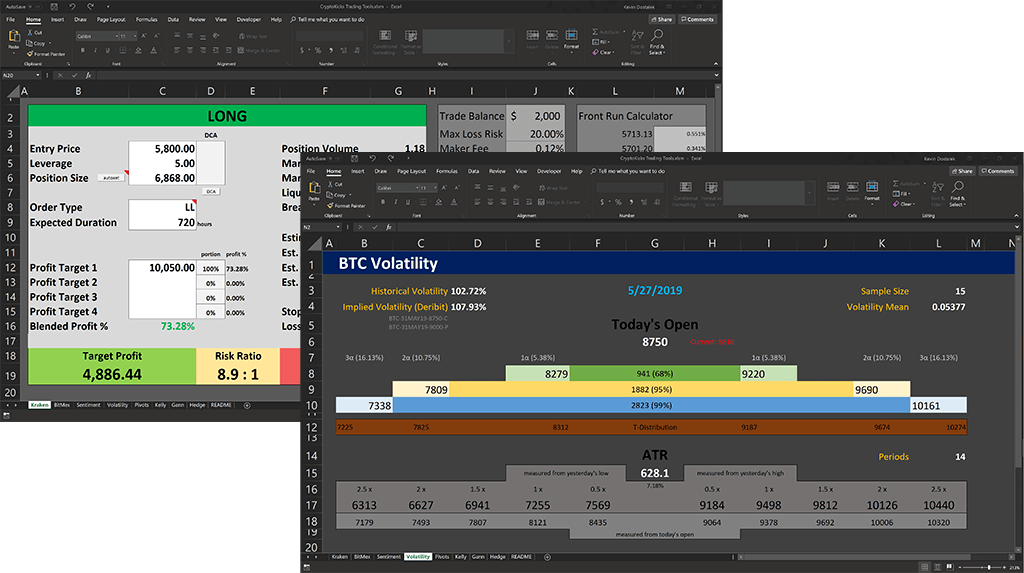Toggle AutoSave switch in the front Excel window
Image resolution: width=1024 pixels, height=573 pixels.
(334, 159)
